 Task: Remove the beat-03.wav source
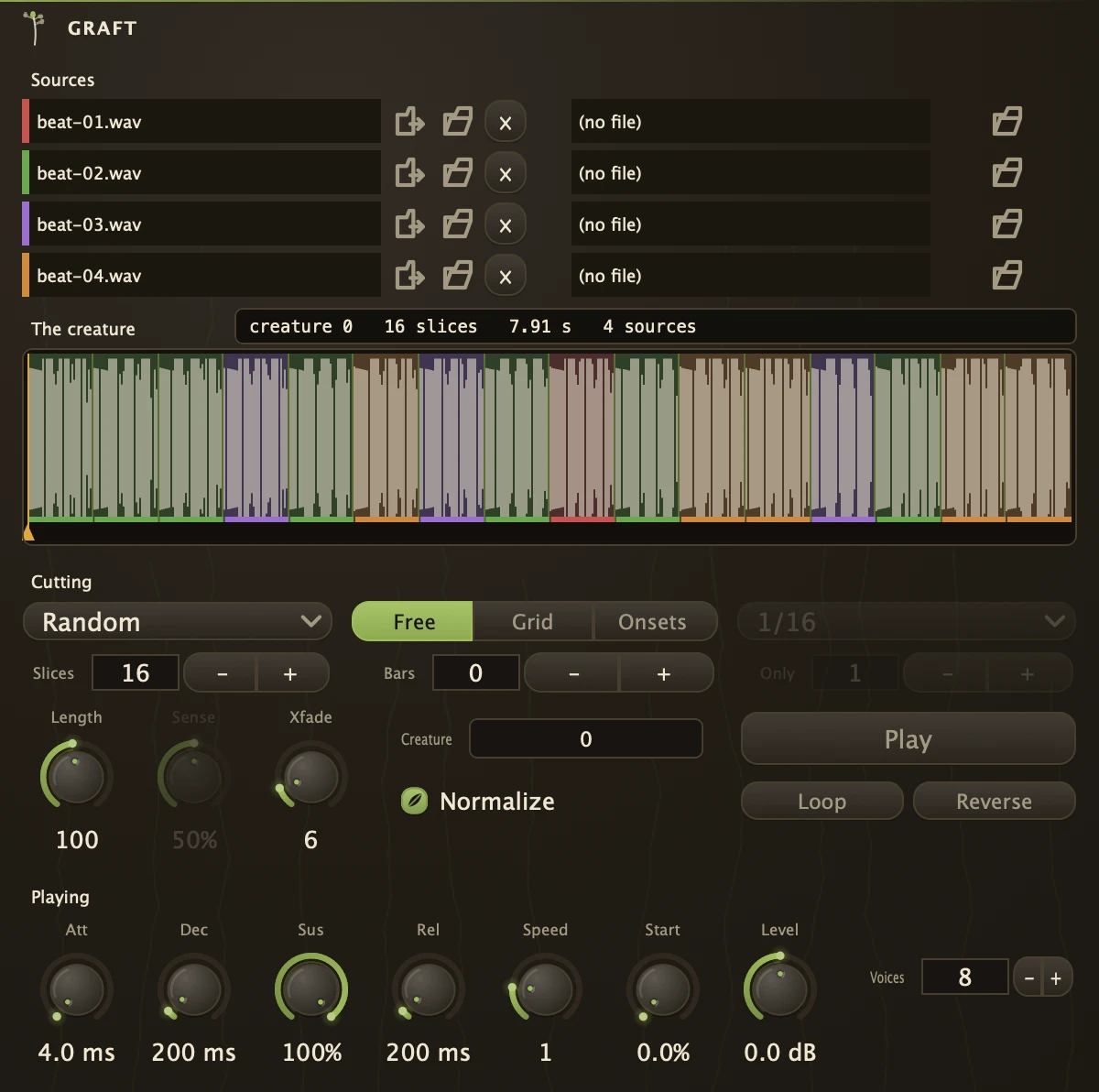506,224
